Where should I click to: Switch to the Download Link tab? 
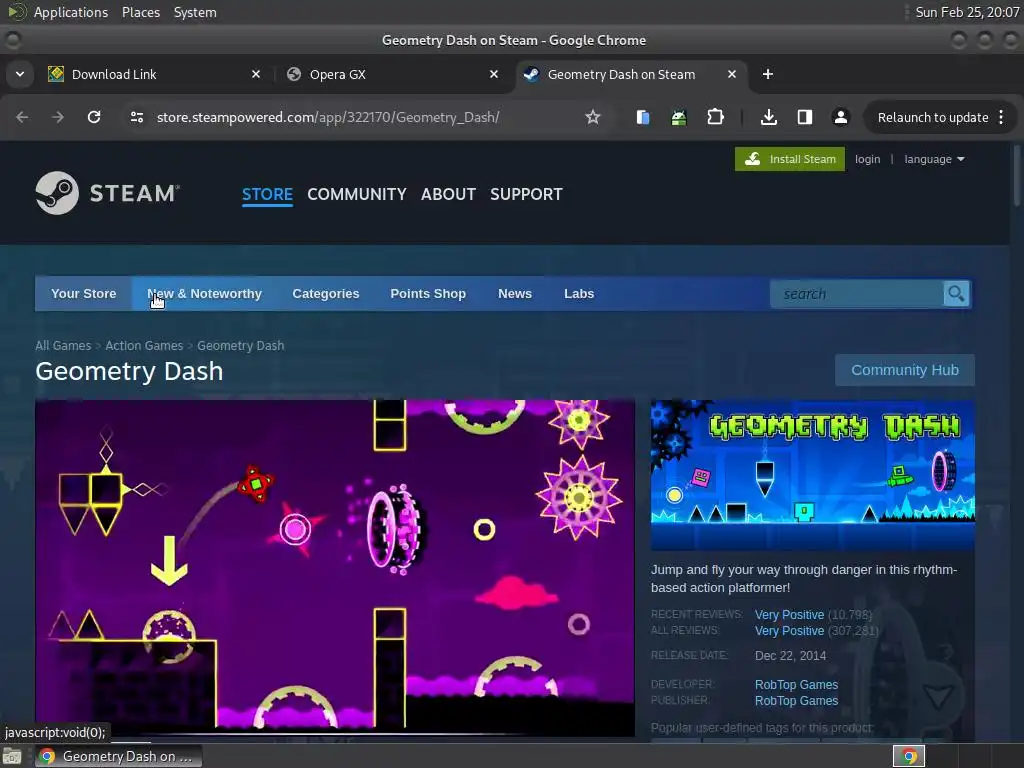pyautogui.click(x=152, y=74)
